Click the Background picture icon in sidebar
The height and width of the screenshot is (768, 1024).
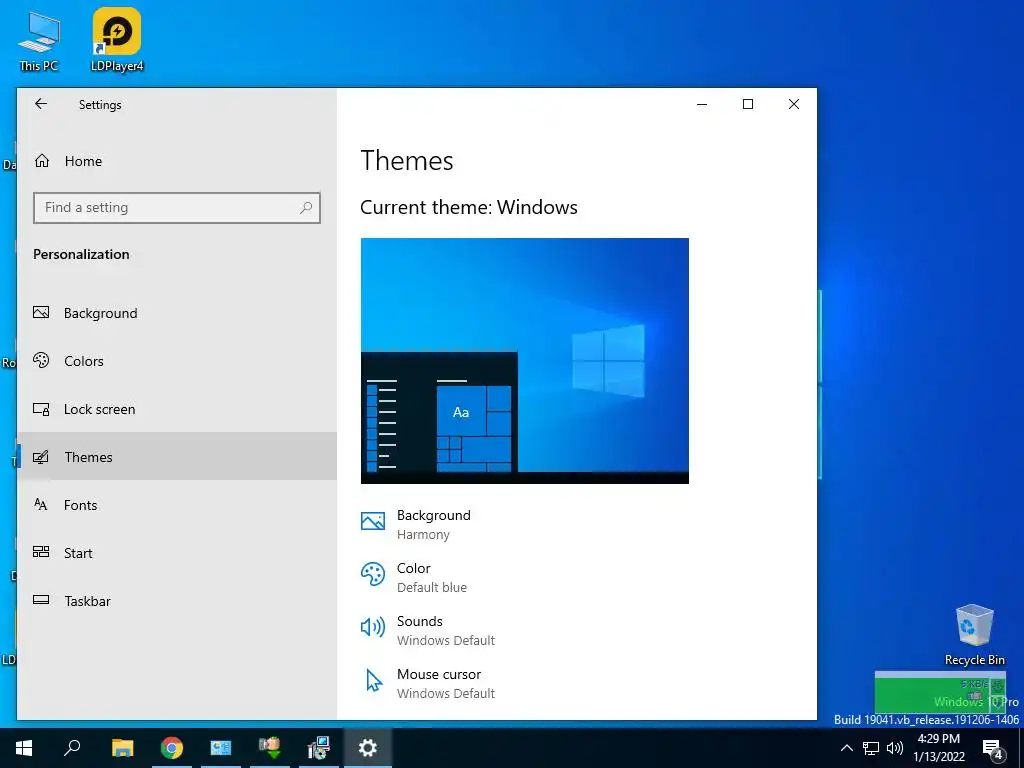(x=41, y=312)
